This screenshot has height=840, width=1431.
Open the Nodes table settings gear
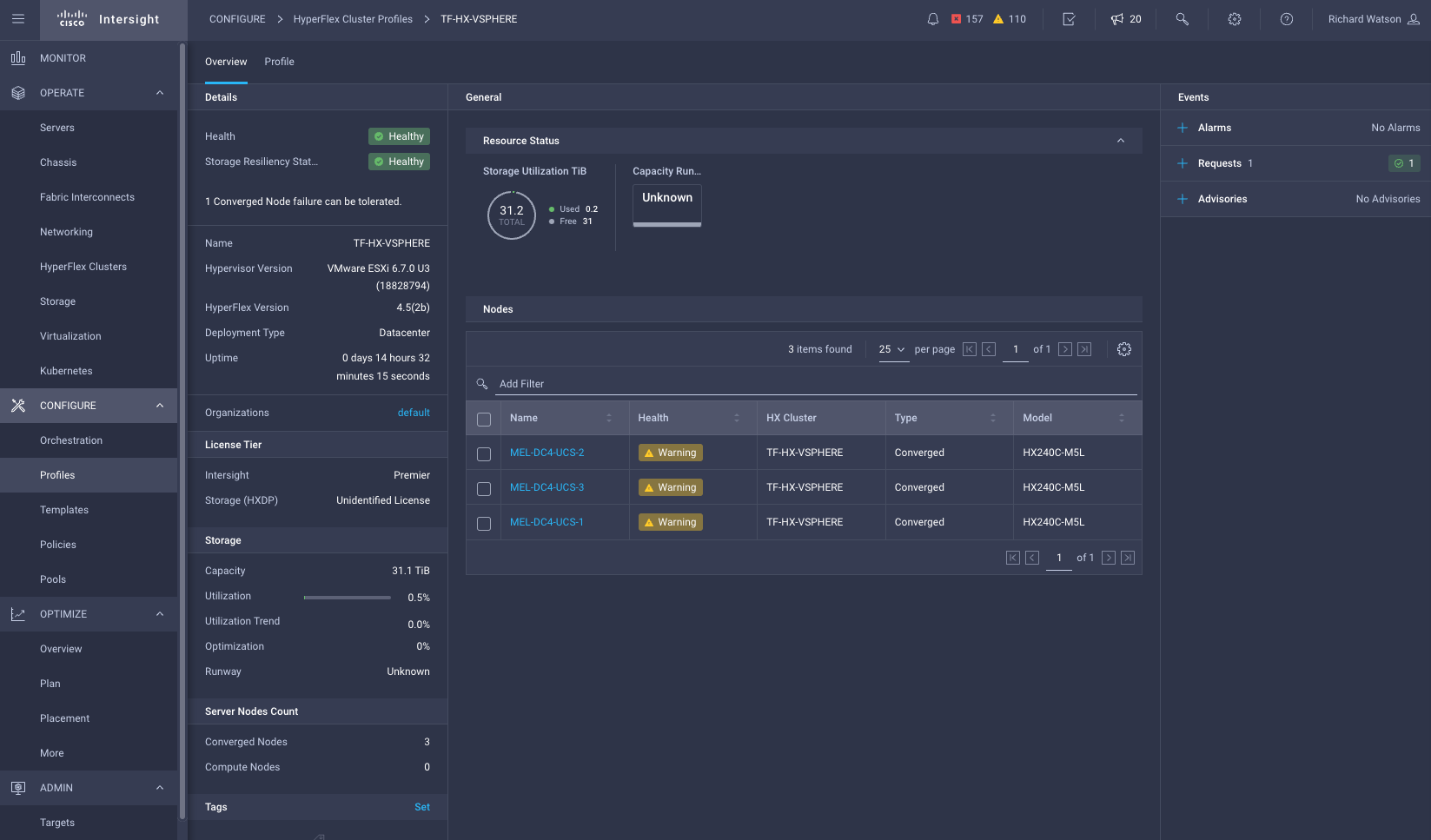click(x=1123, y=349)
